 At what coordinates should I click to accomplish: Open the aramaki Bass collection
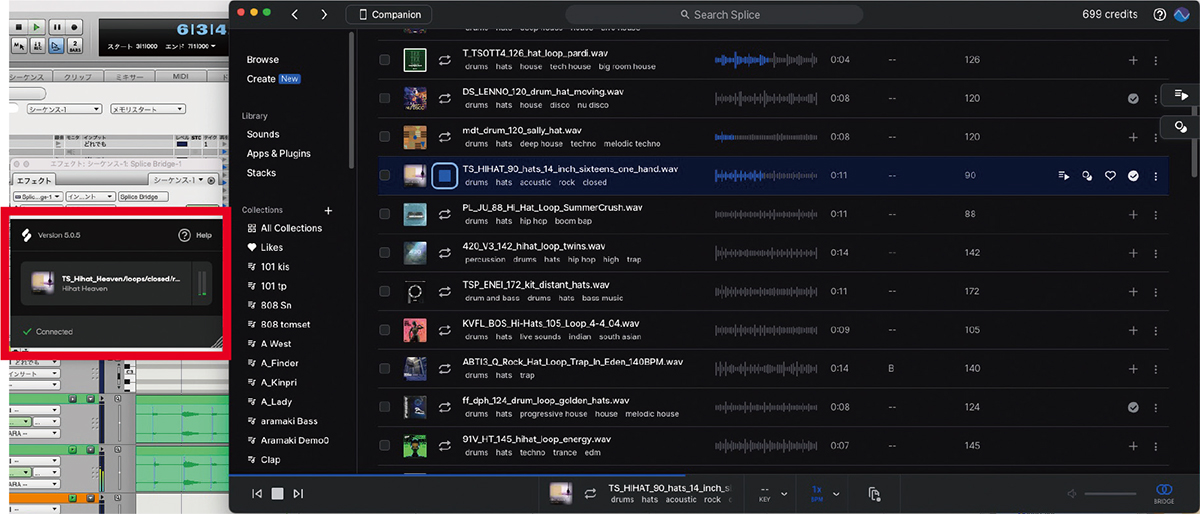point(280,421)
